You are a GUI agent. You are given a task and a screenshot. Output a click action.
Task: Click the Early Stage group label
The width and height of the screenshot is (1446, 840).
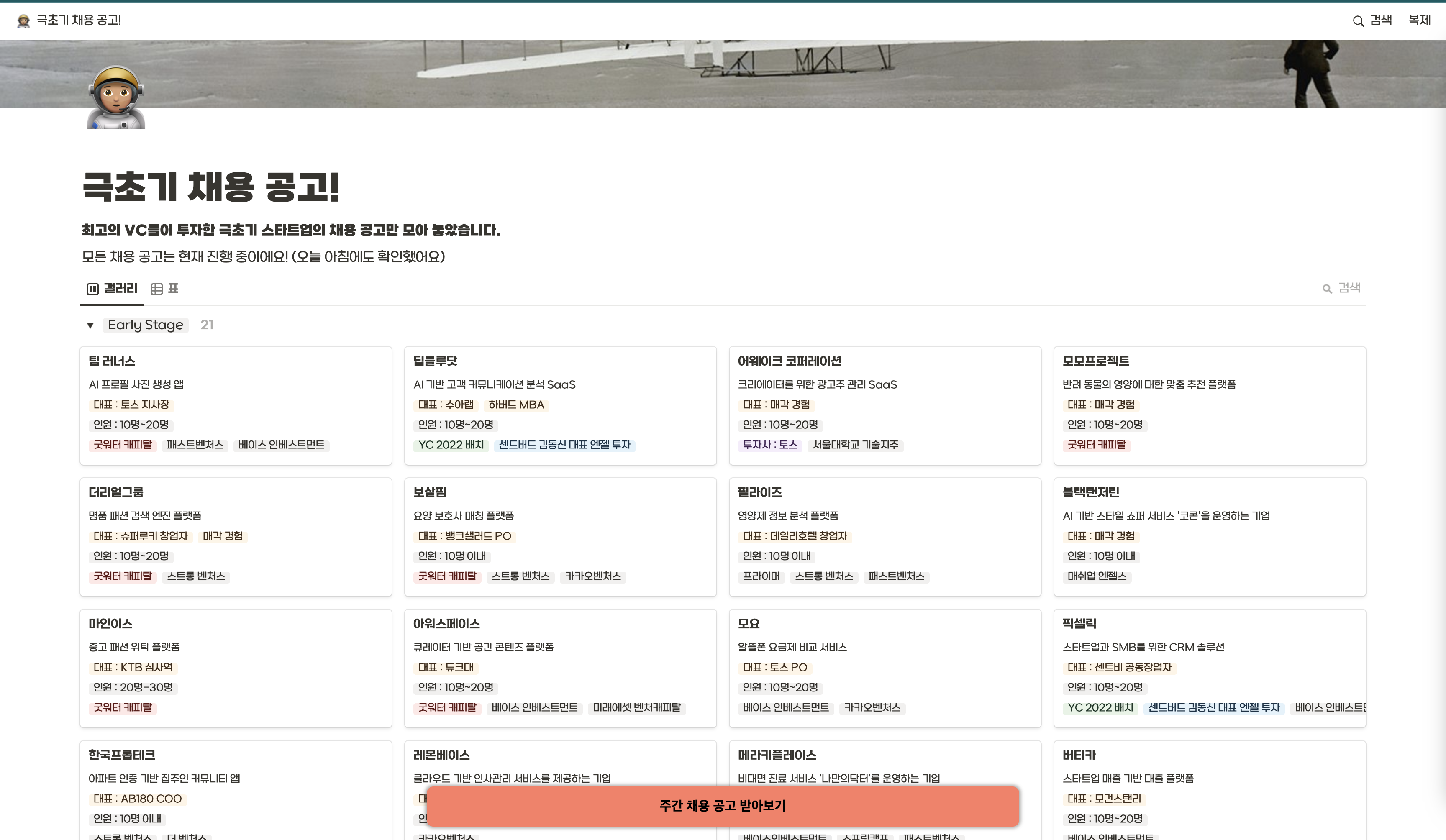pyautogui.click(x=145, y=325)
